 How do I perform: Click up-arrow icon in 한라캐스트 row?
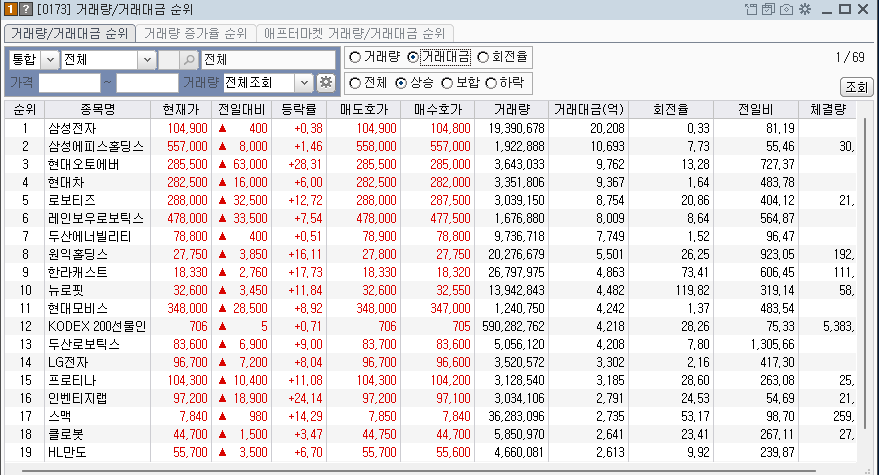[223, 272]
